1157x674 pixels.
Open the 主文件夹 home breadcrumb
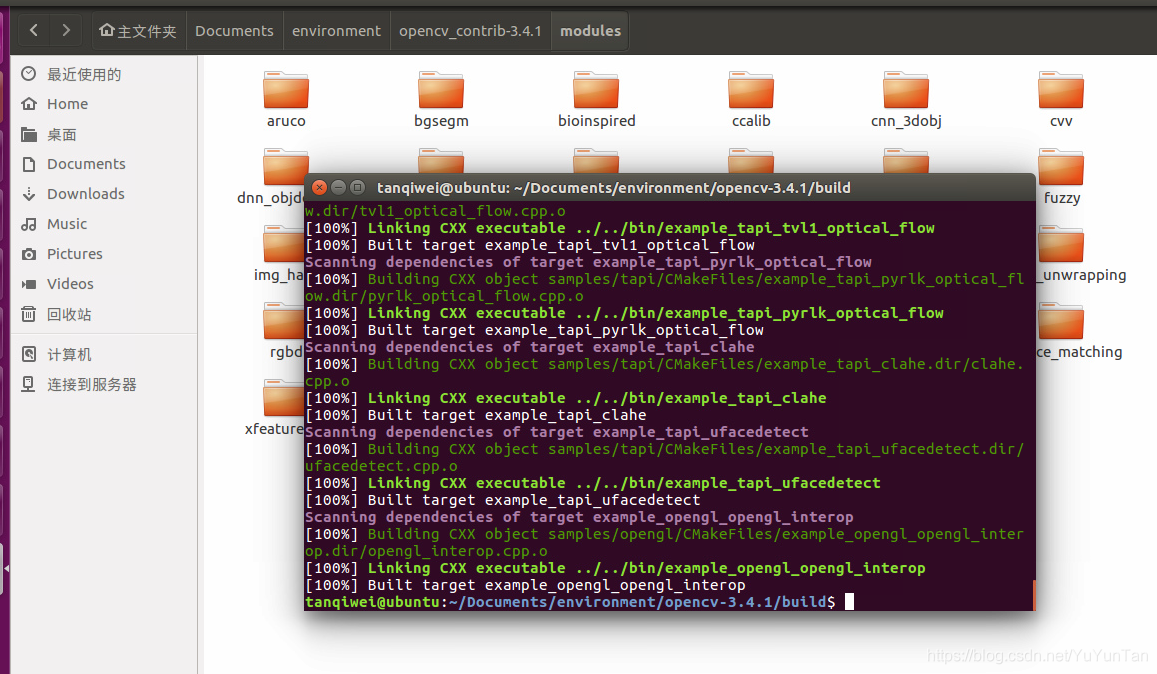tap(138, 31)
